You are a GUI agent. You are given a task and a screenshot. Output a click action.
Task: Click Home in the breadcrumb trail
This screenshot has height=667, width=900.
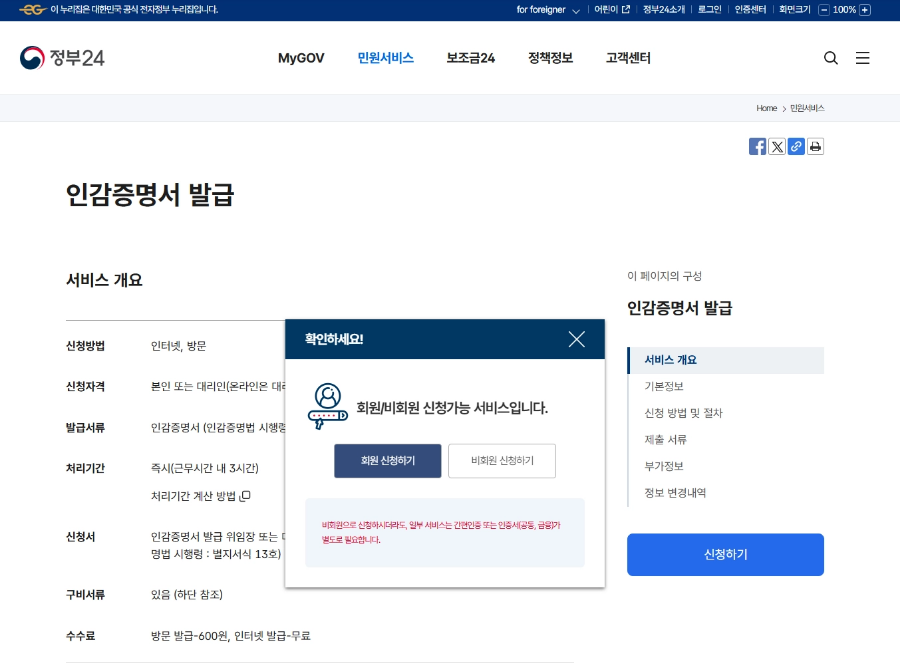pos(767,108)
